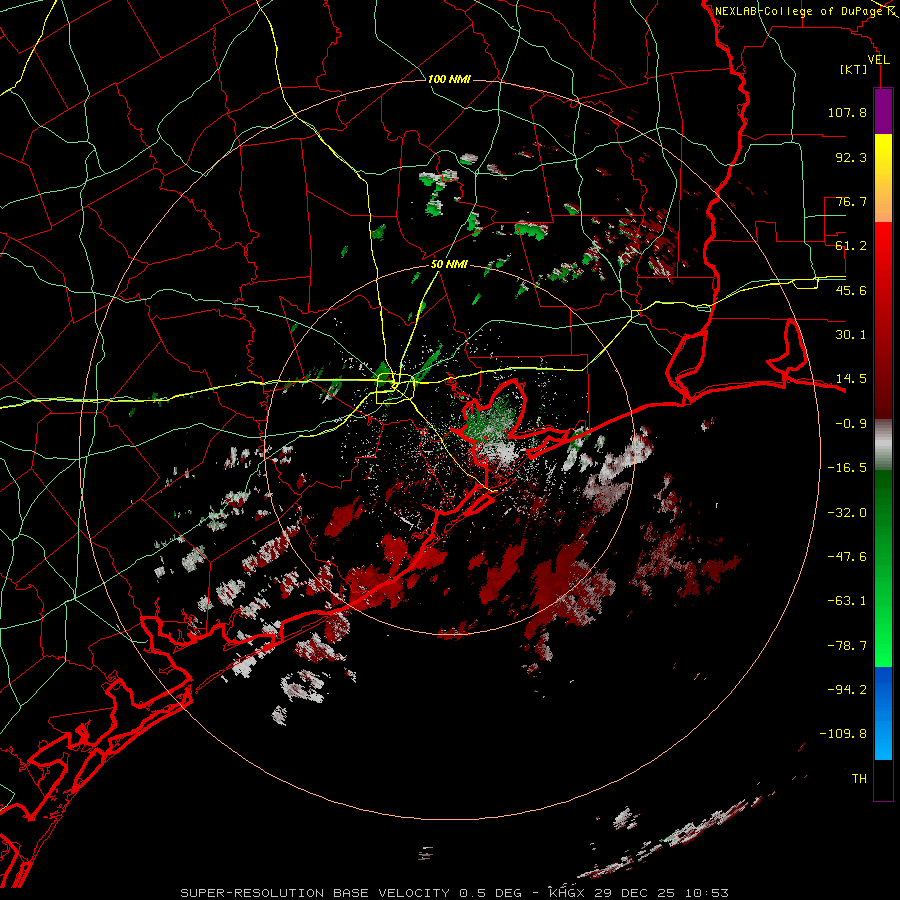Click the 107.8 velocity scale value
The height and width of the screenshot is (900, 900).
pyautogui.click(x=847, y=112)
